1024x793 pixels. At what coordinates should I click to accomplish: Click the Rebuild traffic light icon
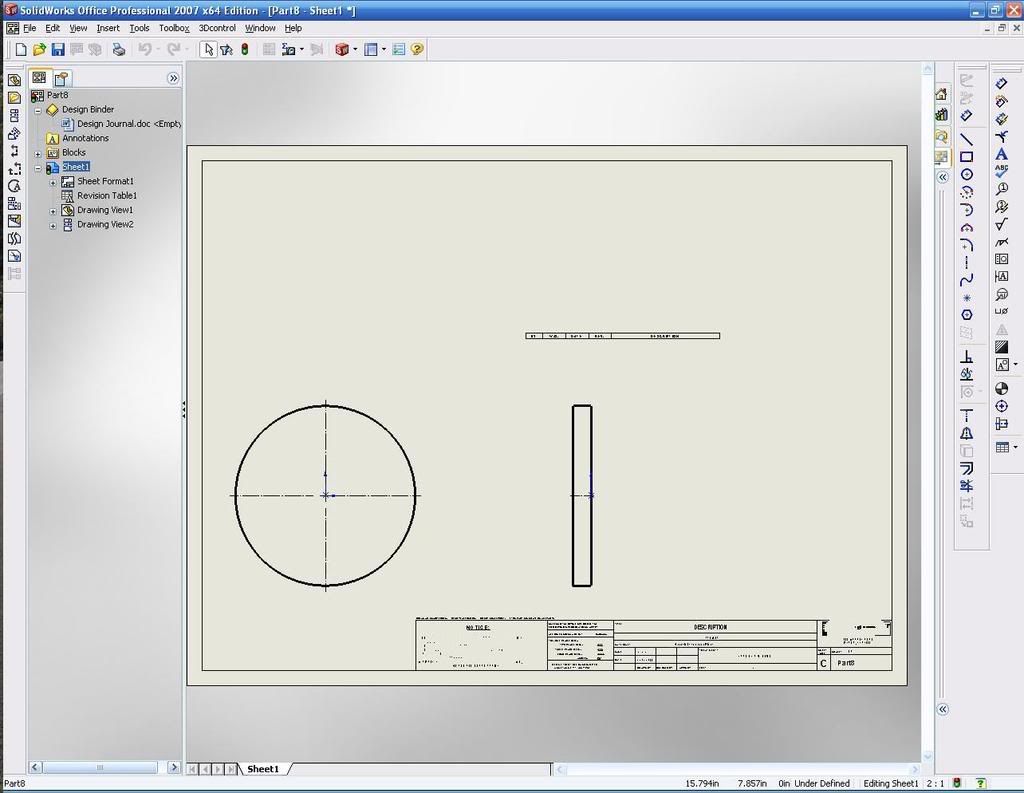244,49
